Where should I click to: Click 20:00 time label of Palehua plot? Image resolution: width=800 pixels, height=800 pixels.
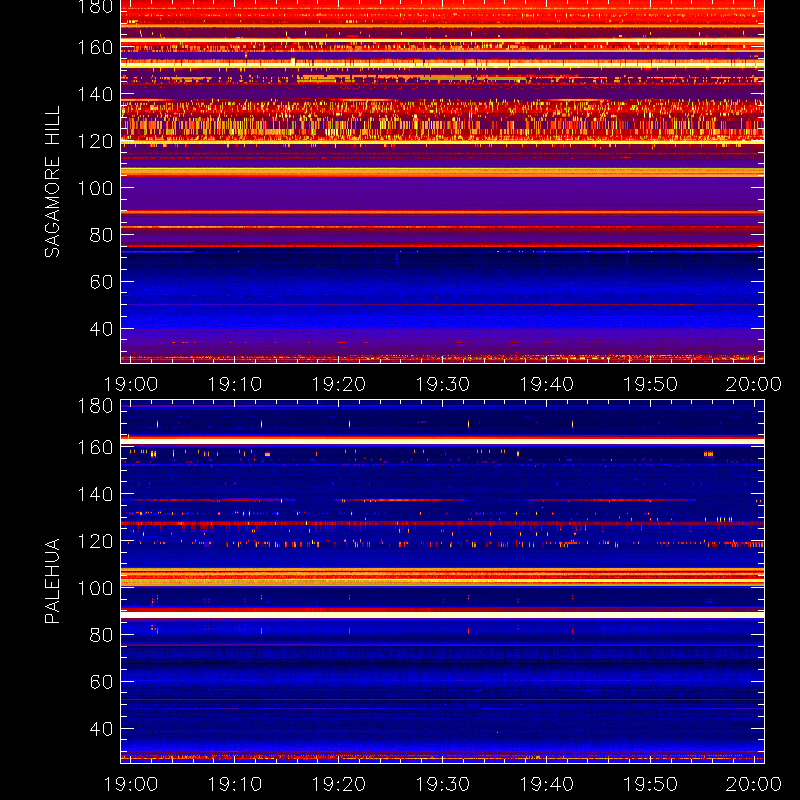pyautogui.click(x=754, y=784)
